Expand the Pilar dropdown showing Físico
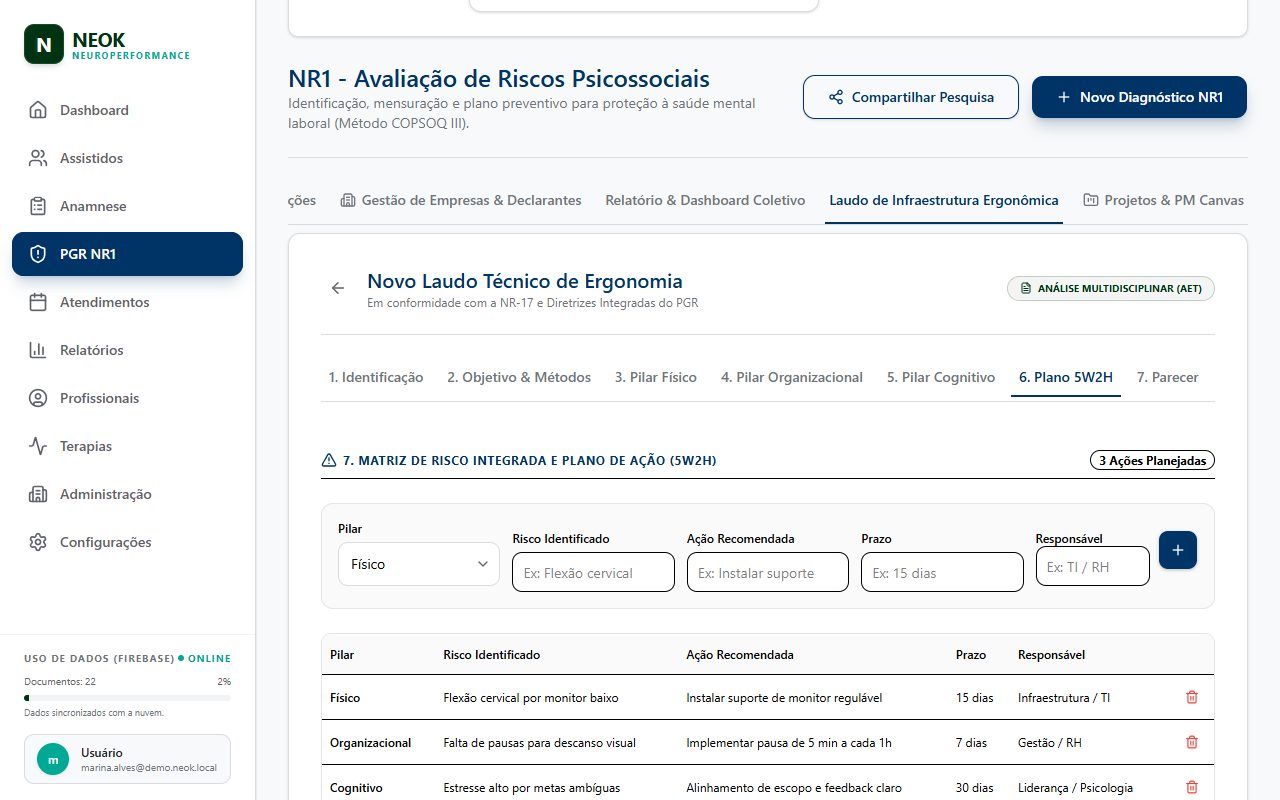Screen dimensions: 1280x800 (419, 564)
